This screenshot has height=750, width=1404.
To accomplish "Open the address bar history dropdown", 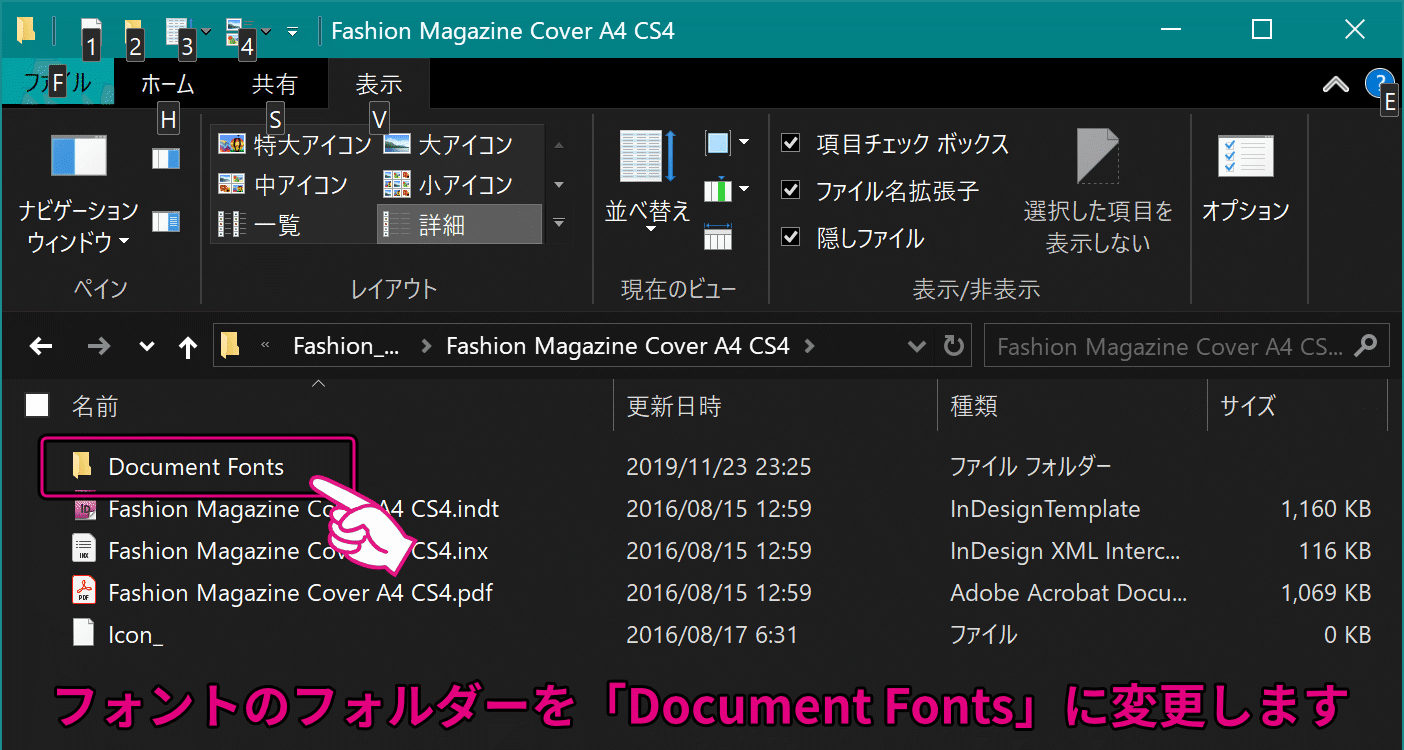I will tap(916, 347).
